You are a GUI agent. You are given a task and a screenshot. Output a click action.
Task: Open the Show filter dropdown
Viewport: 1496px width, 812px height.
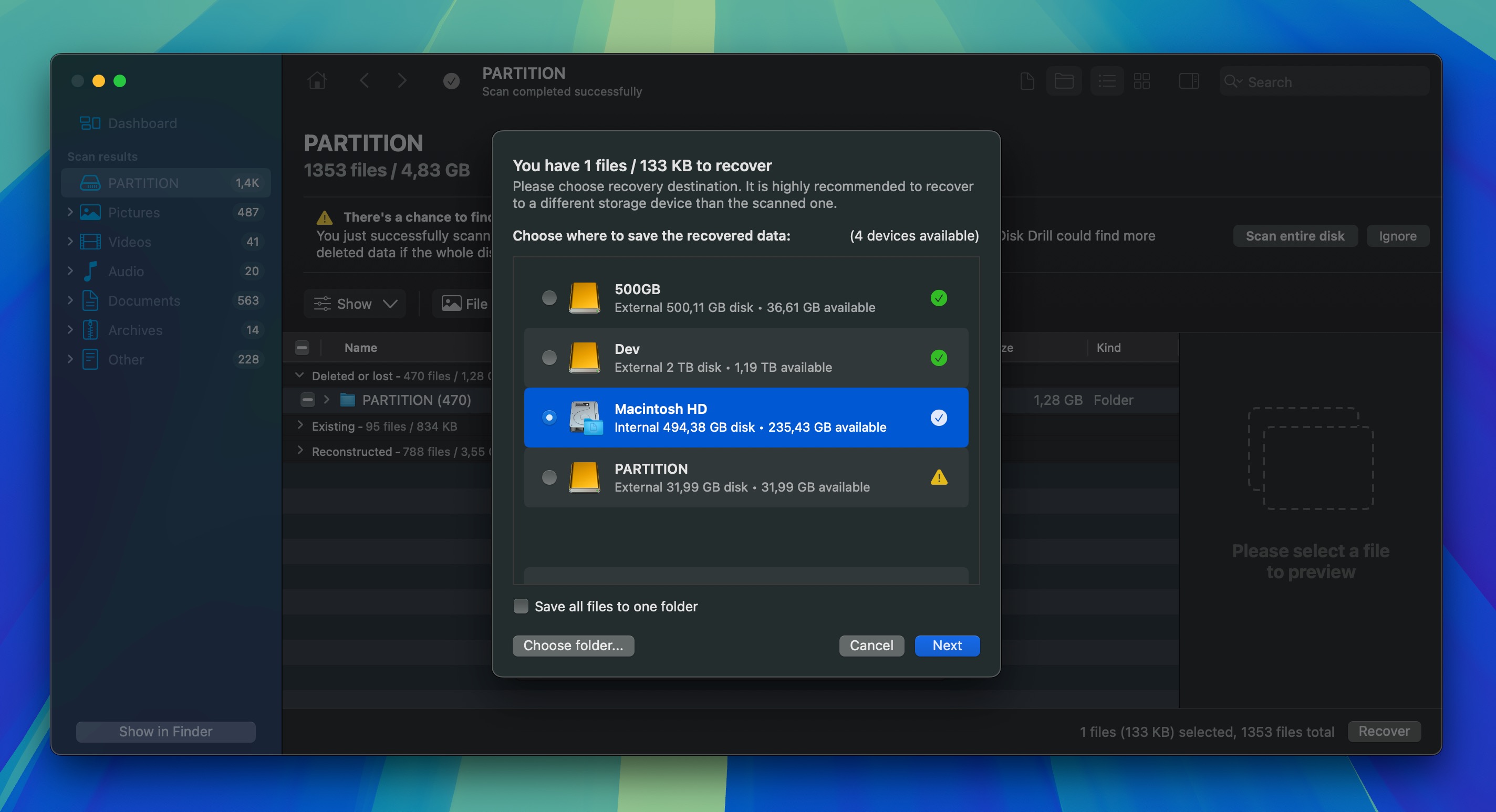[354, 303]
